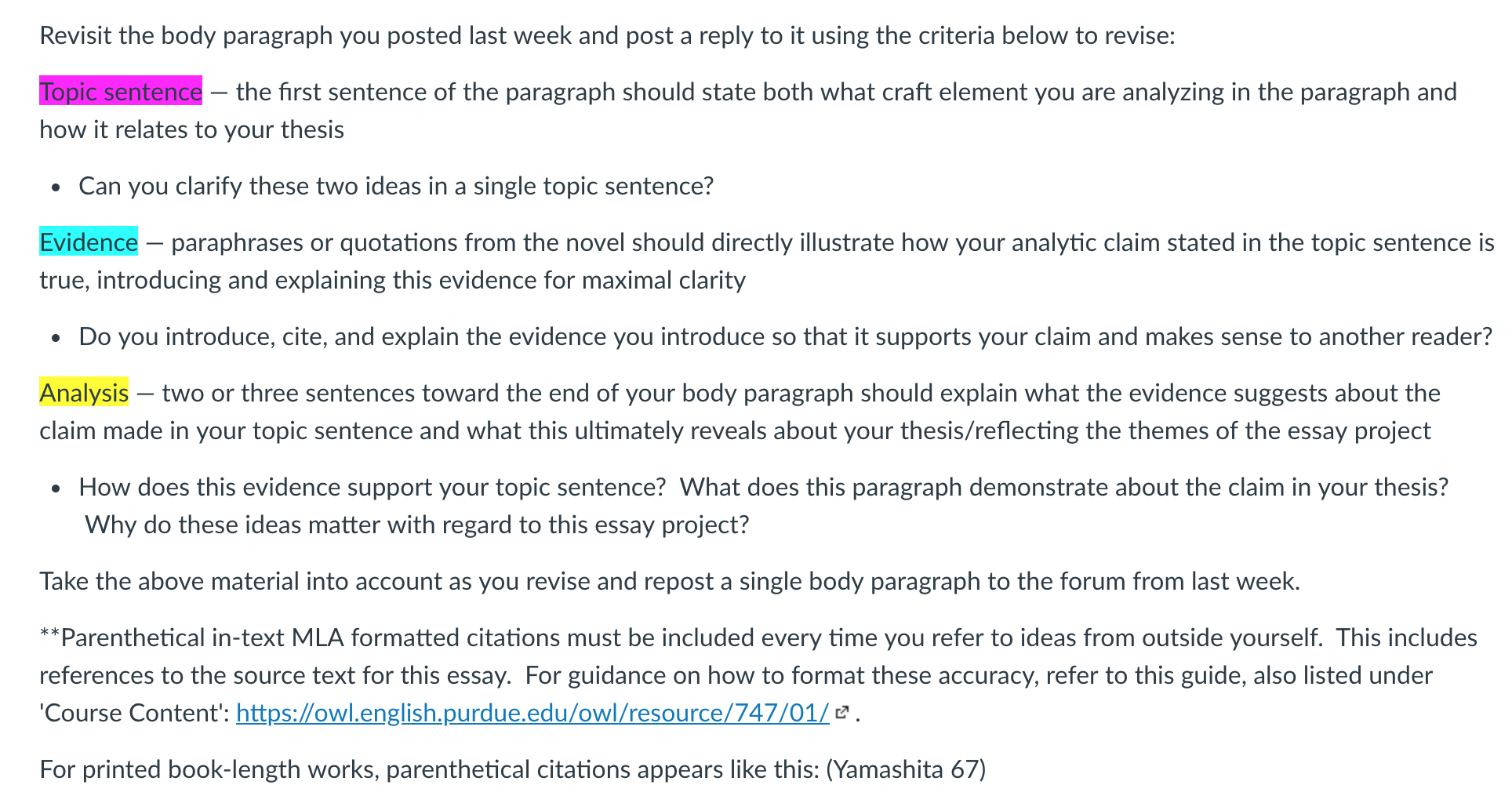Click the bullet before 'How does this evidence'
1512x803 pixels.
[55, 489]
